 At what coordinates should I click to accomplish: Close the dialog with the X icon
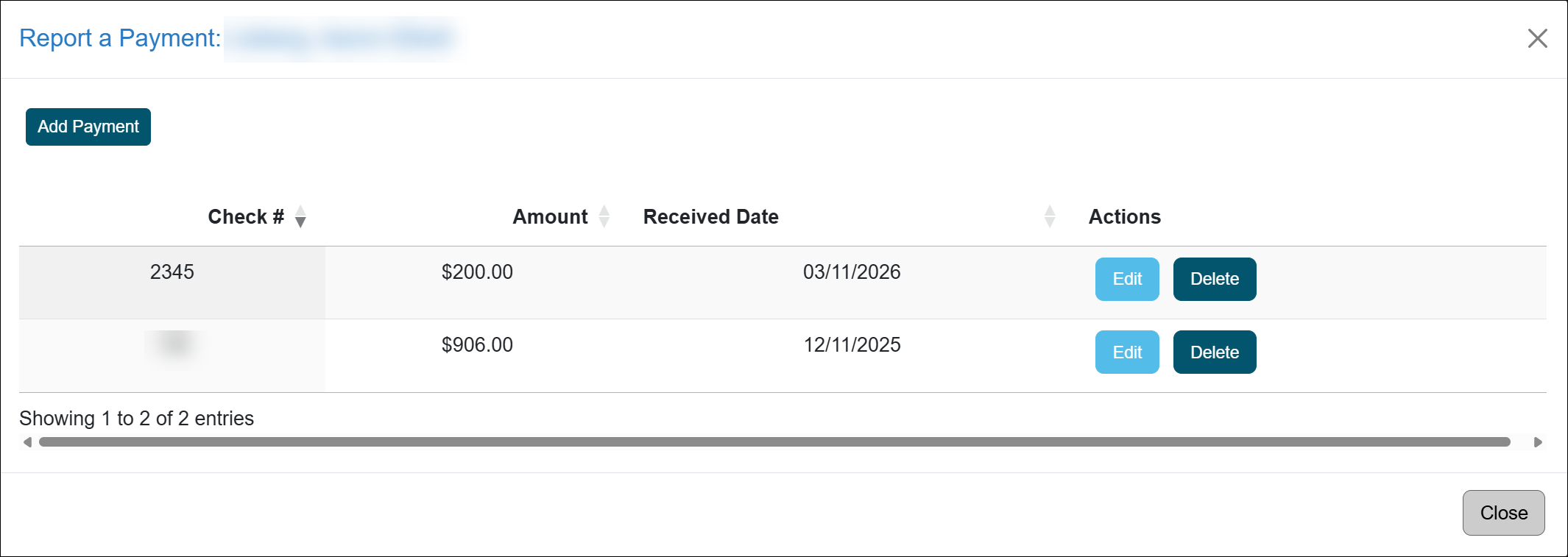(1537, 38)
